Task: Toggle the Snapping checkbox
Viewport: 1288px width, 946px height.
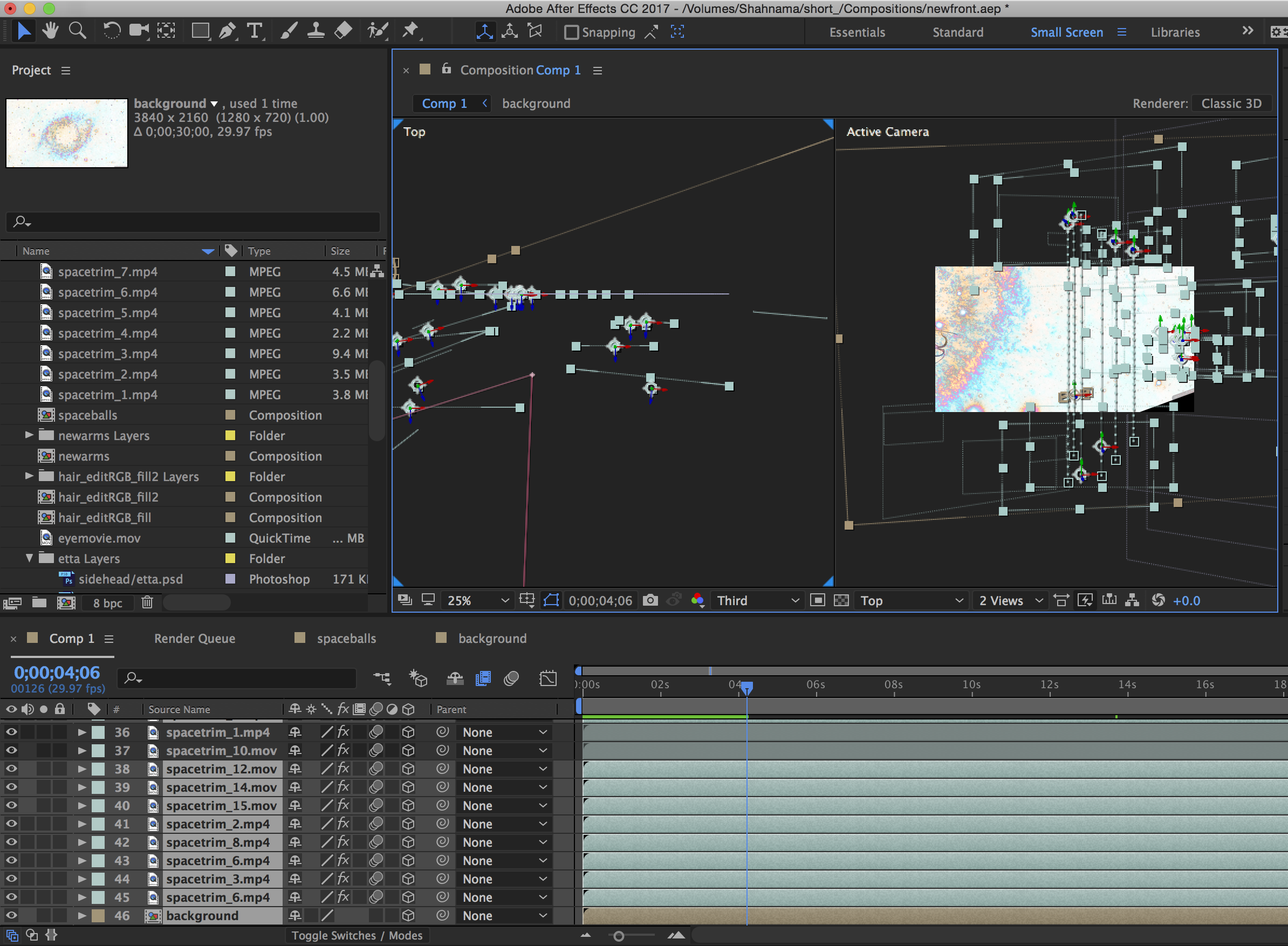Action: coord(571,32)
